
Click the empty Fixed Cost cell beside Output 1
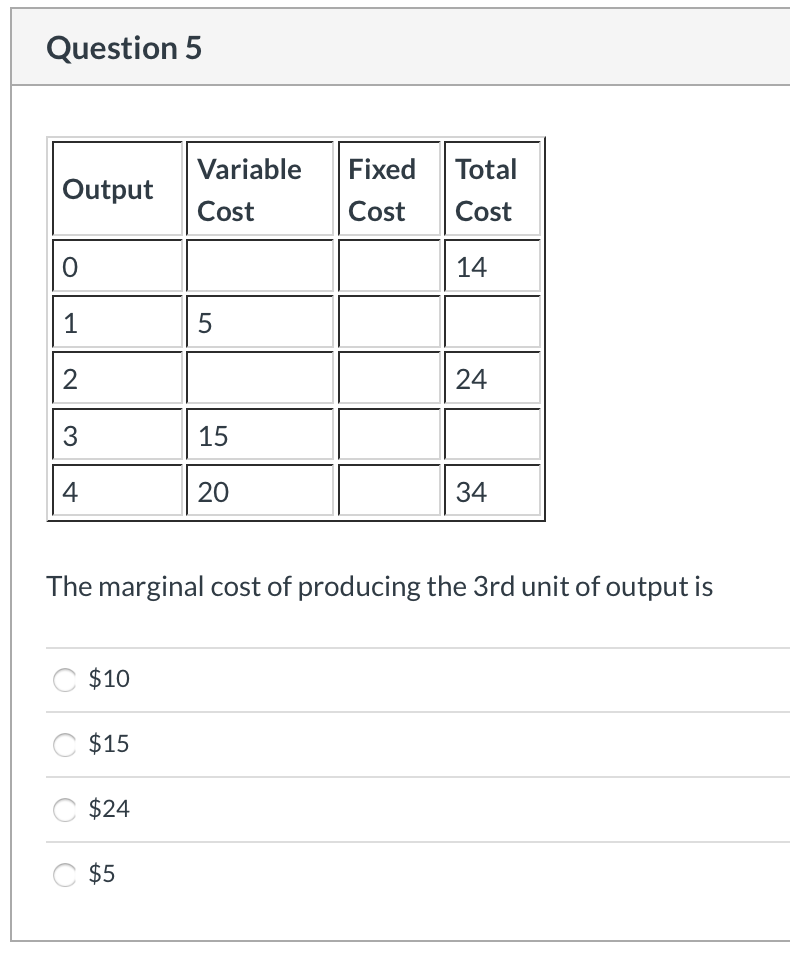[389, 321]
